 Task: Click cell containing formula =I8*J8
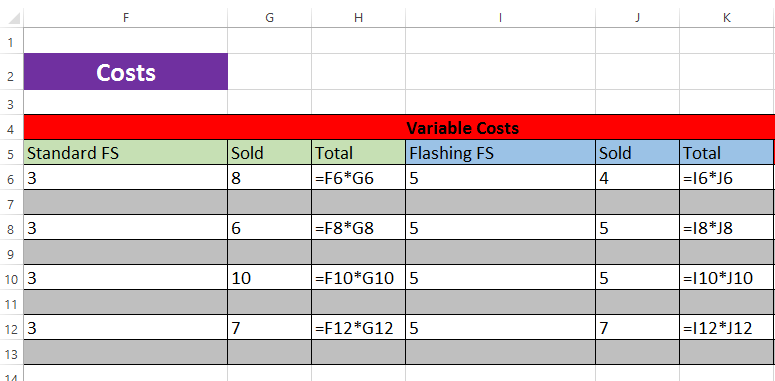click(727, 228)
